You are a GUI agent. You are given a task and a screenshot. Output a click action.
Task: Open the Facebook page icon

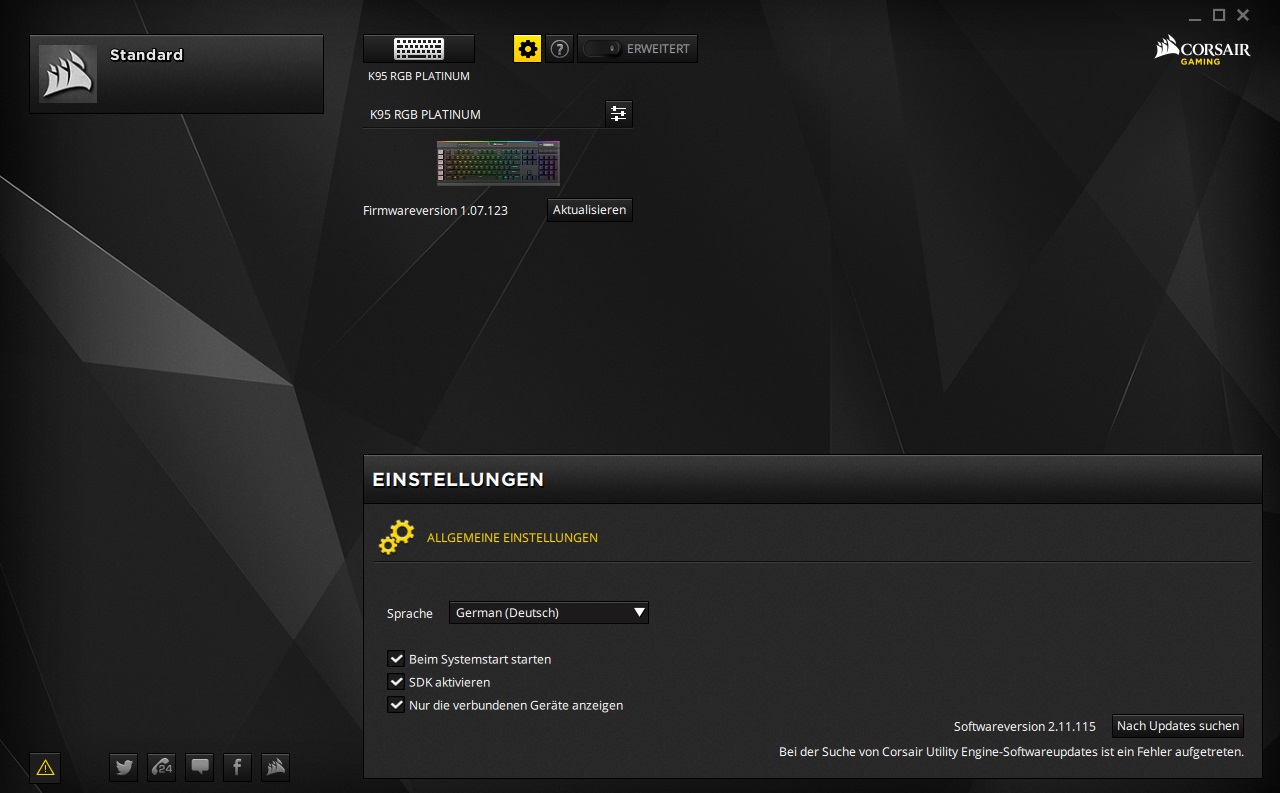pos(237,767)
